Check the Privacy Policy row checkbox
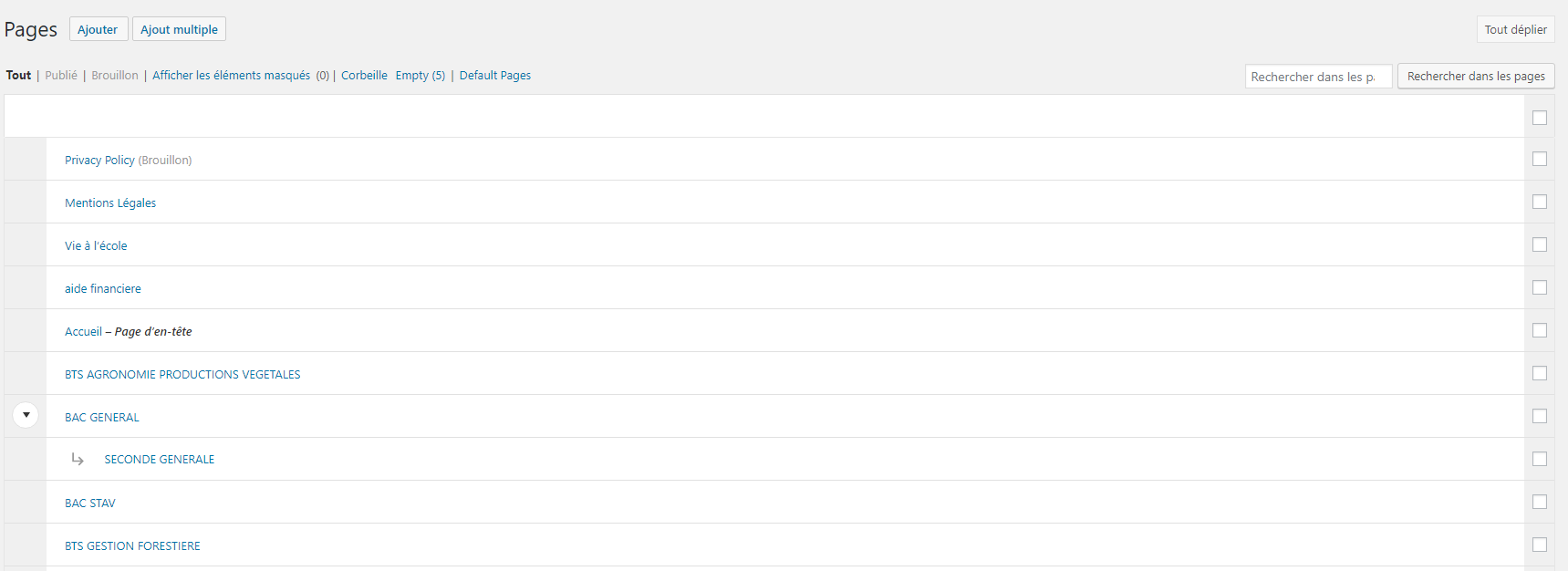1568x571 pixels. coord(1540,159)
